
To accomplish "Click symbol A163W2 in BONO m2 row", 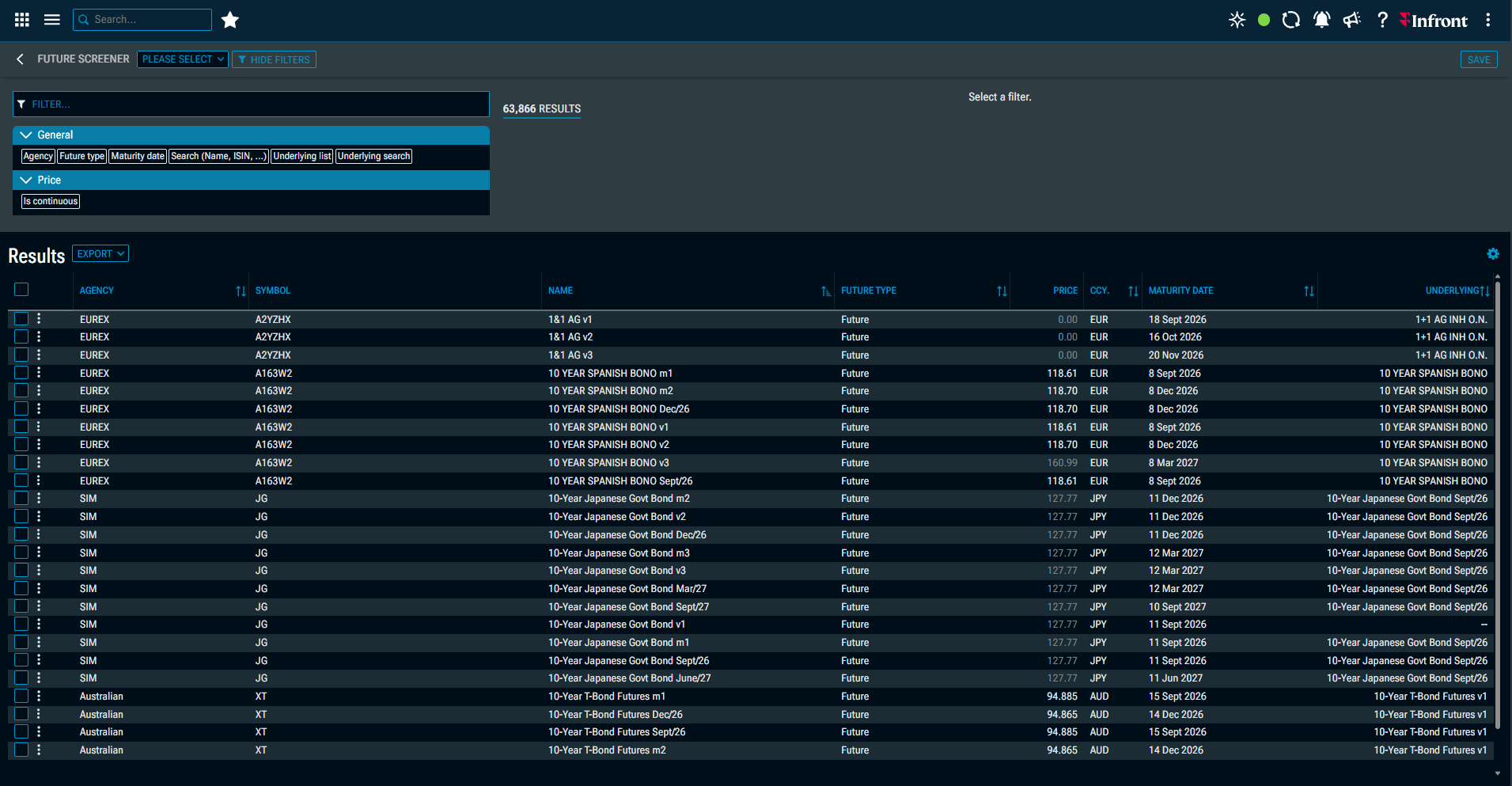I will pos(274,391).
